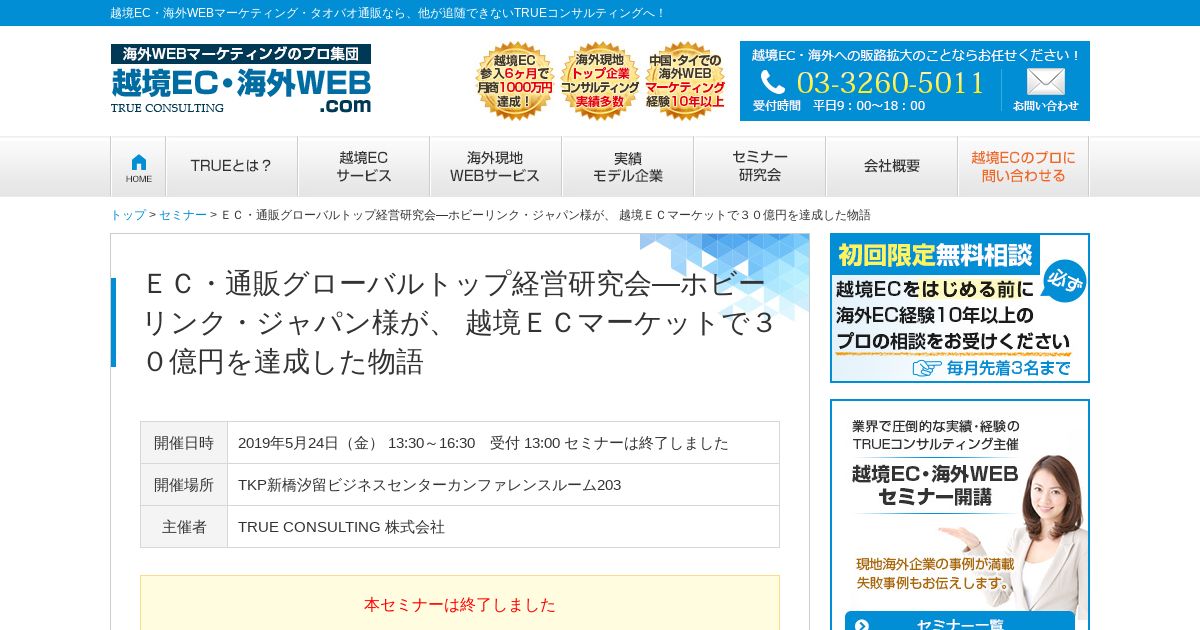Click the 中国・タイでの海外WEB gold badge
Viewport: 1200px width, 630px height.
pos(685,81)
